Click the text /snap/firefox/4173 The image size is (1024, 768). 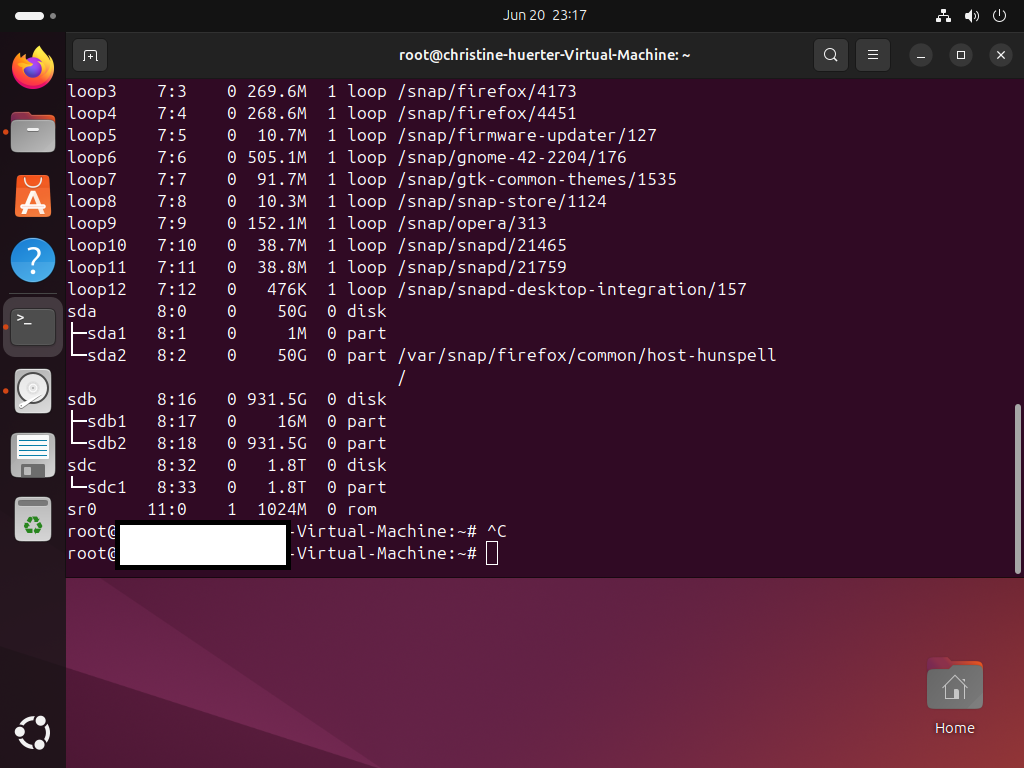coord(487,91)
